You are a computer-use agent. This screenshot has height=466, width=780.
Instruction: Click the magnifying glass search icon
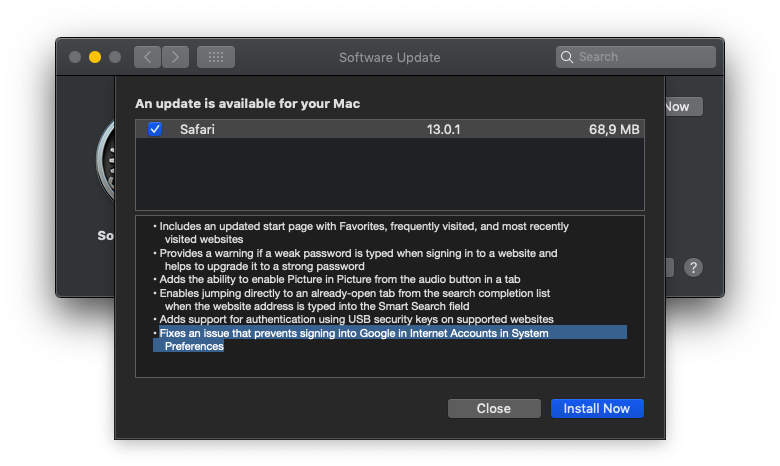coord(567,57)
